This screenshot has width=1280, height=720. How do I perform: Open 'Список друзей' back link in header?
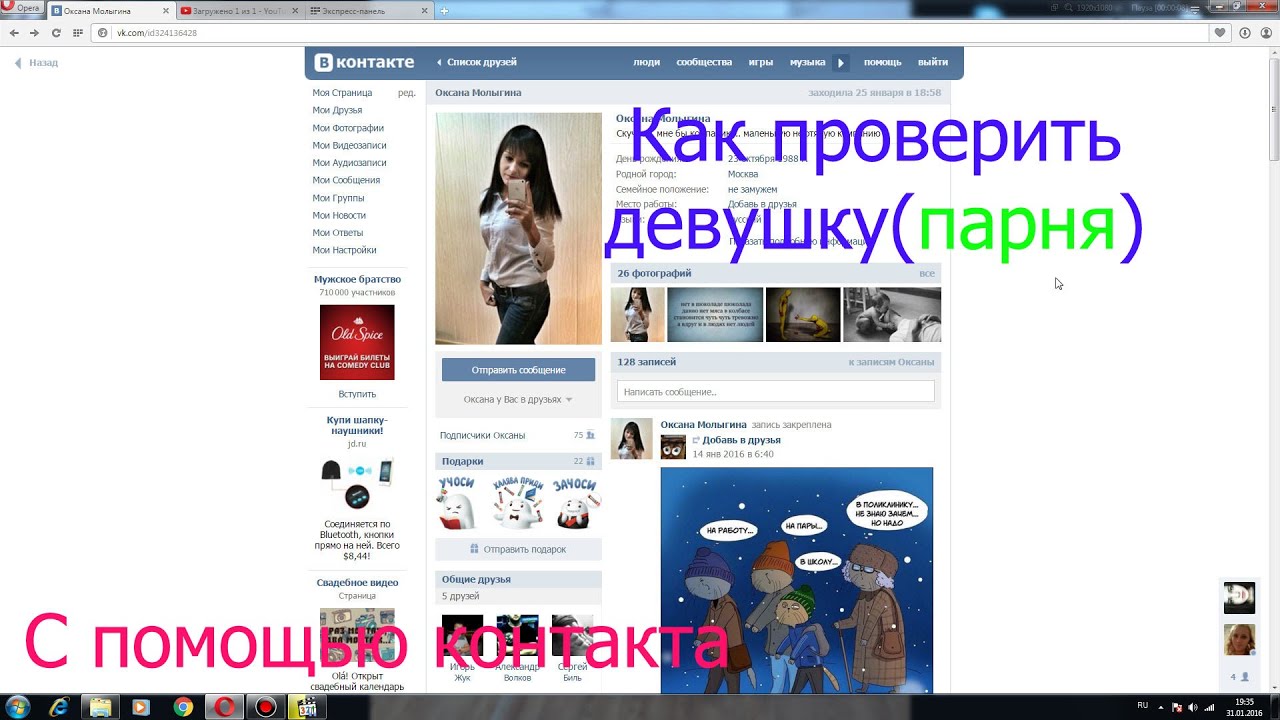(x=476, y=62)
